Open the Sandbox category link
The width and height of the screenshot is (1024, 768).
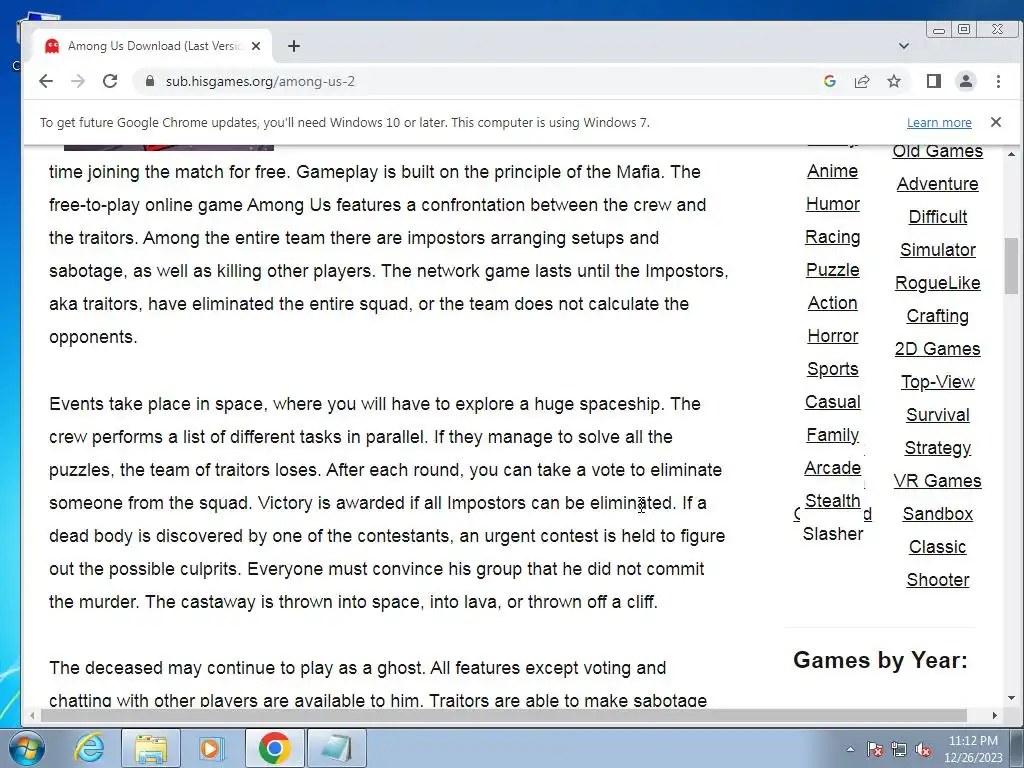[938, 514]
